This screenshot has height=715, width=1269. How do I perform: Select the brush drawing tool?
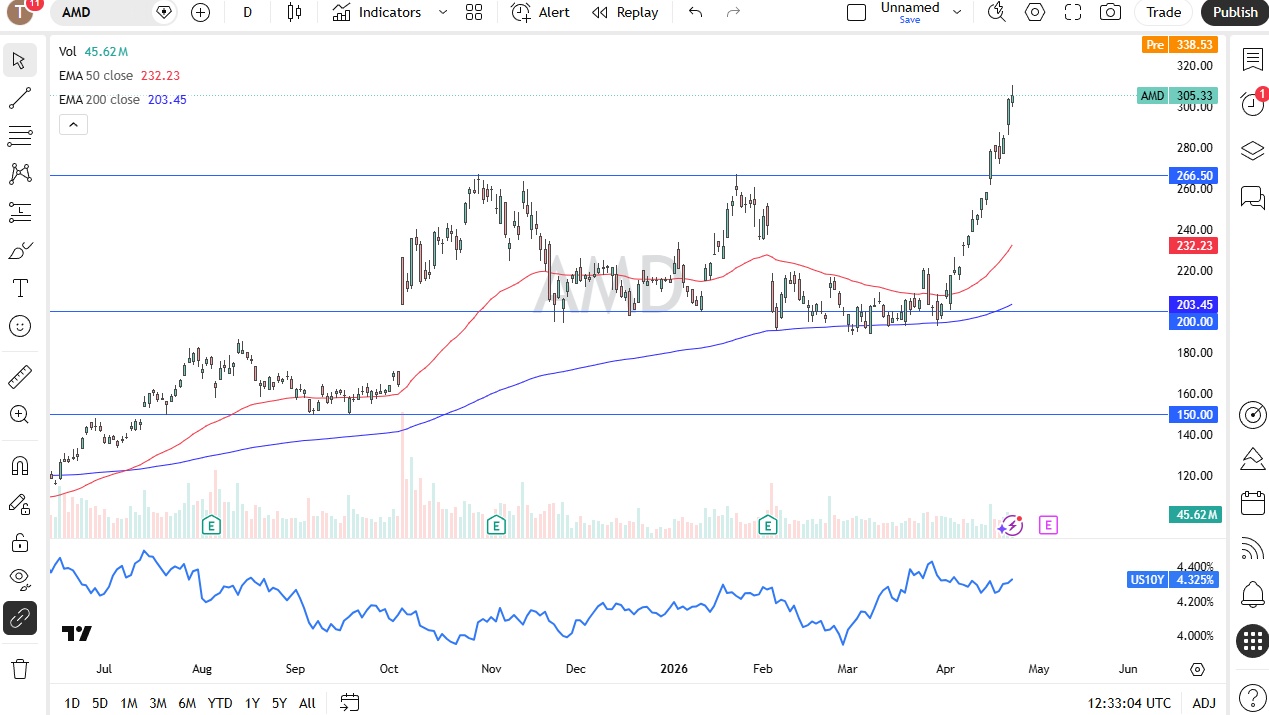[20, 250]
